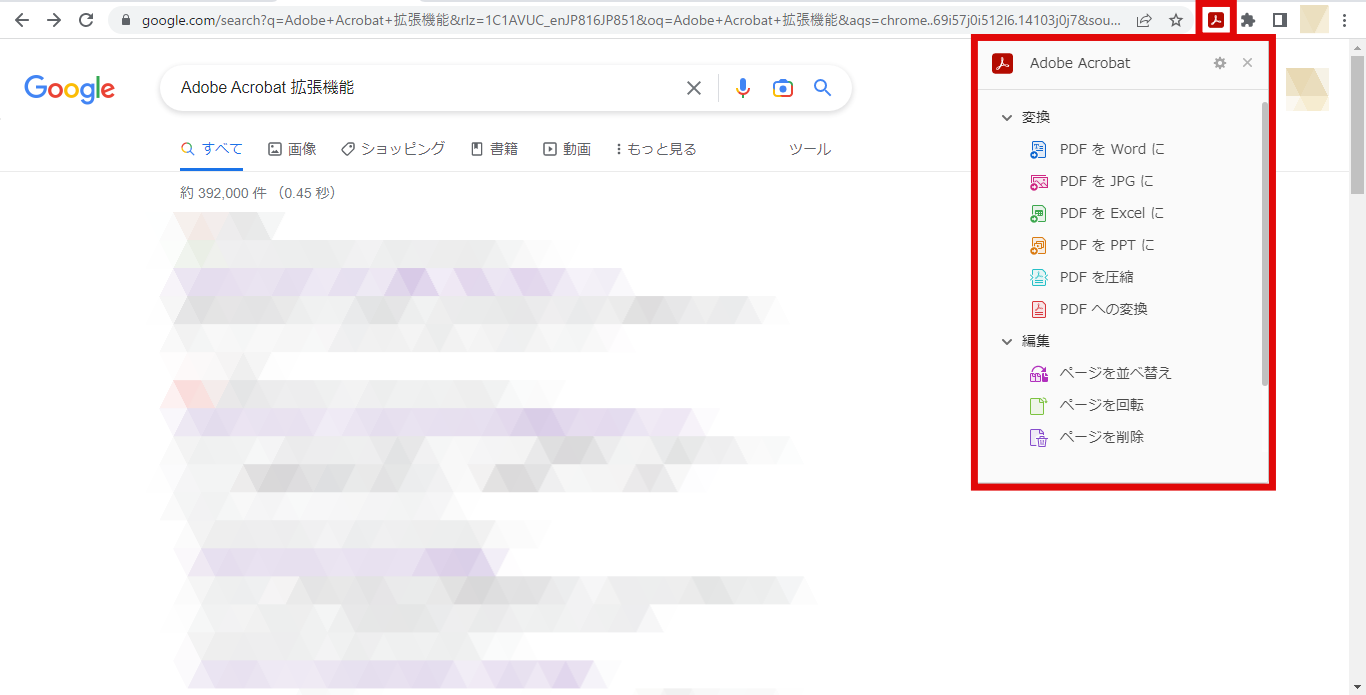Image resolution: width=1366 pixels, height=695 pixels.
Task: Select PDF を PPT に option
Action: click(x=1108, y=245)
